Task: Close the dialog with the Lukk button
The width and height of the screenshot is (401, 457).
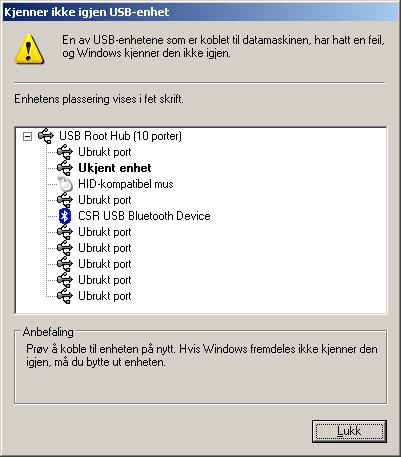Action: (x=349, y=431)
